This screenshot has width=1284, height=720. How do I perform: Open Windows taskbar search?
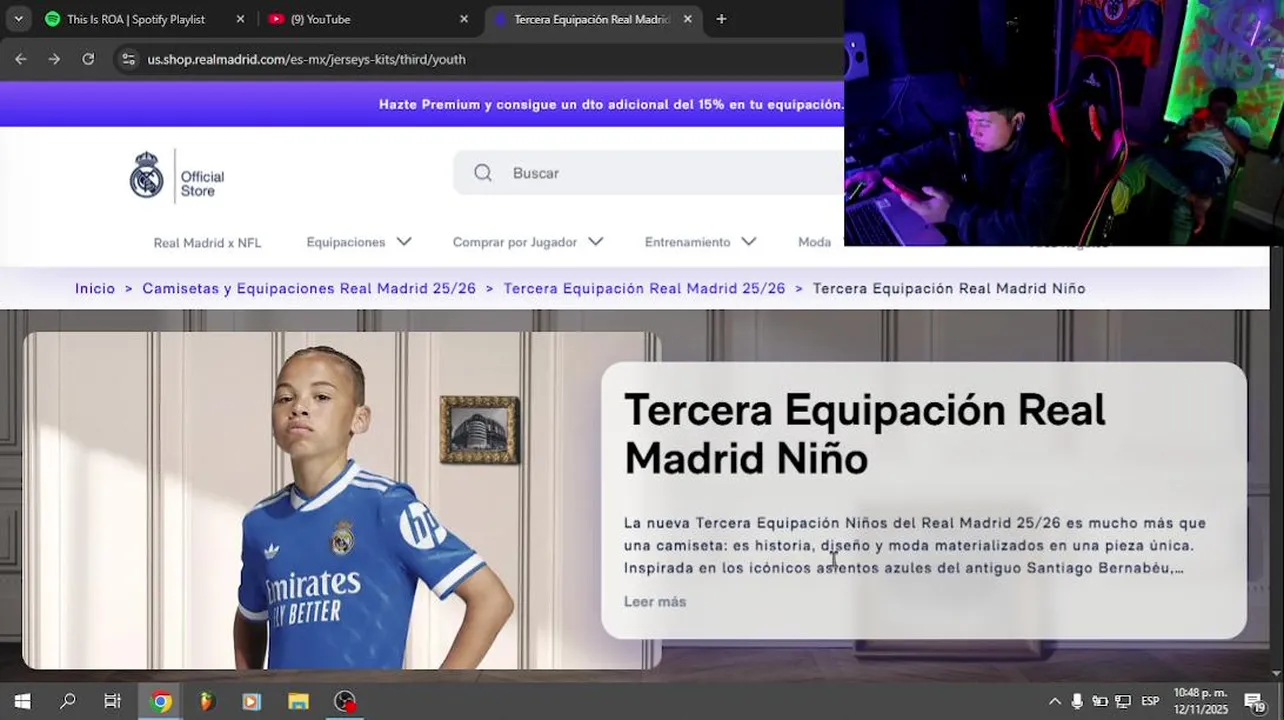pos(68,701)
